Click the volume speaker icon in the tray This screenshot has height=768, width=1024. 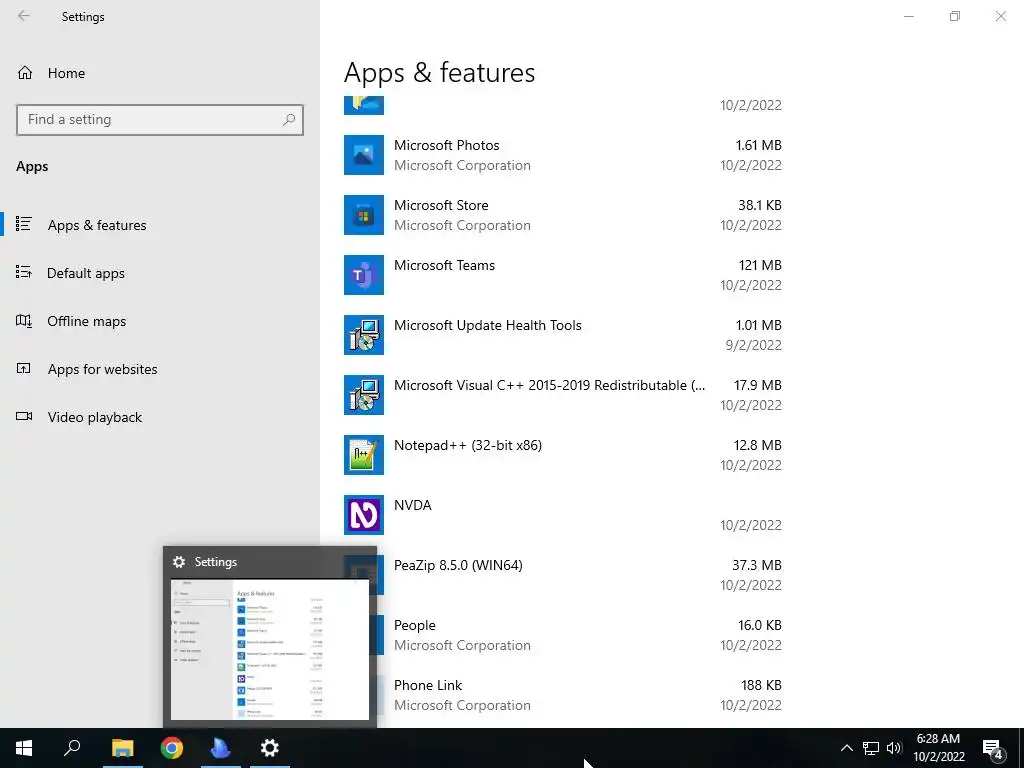tap(894, 748)
